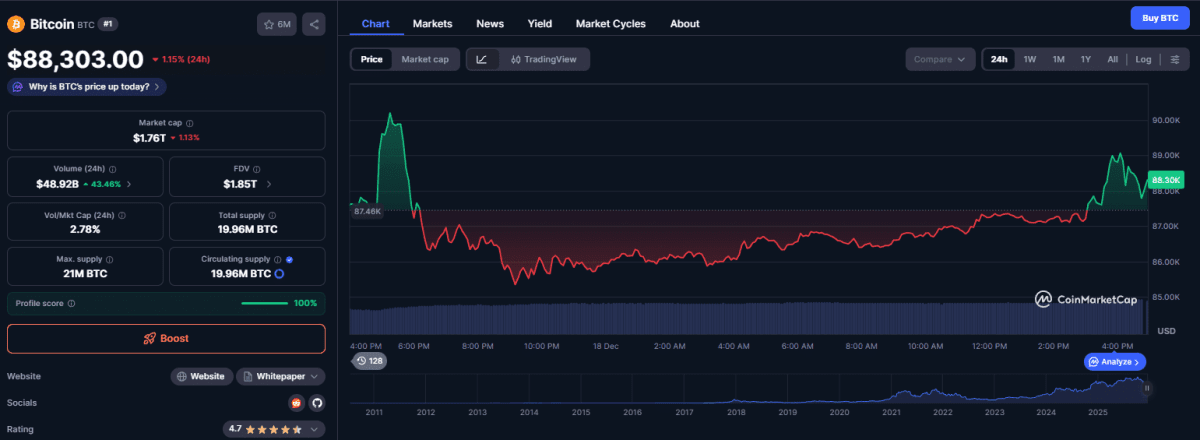Click the range handle on the timeline navigator
The image size is (1200, 440).
click(x=1147, y=388)
